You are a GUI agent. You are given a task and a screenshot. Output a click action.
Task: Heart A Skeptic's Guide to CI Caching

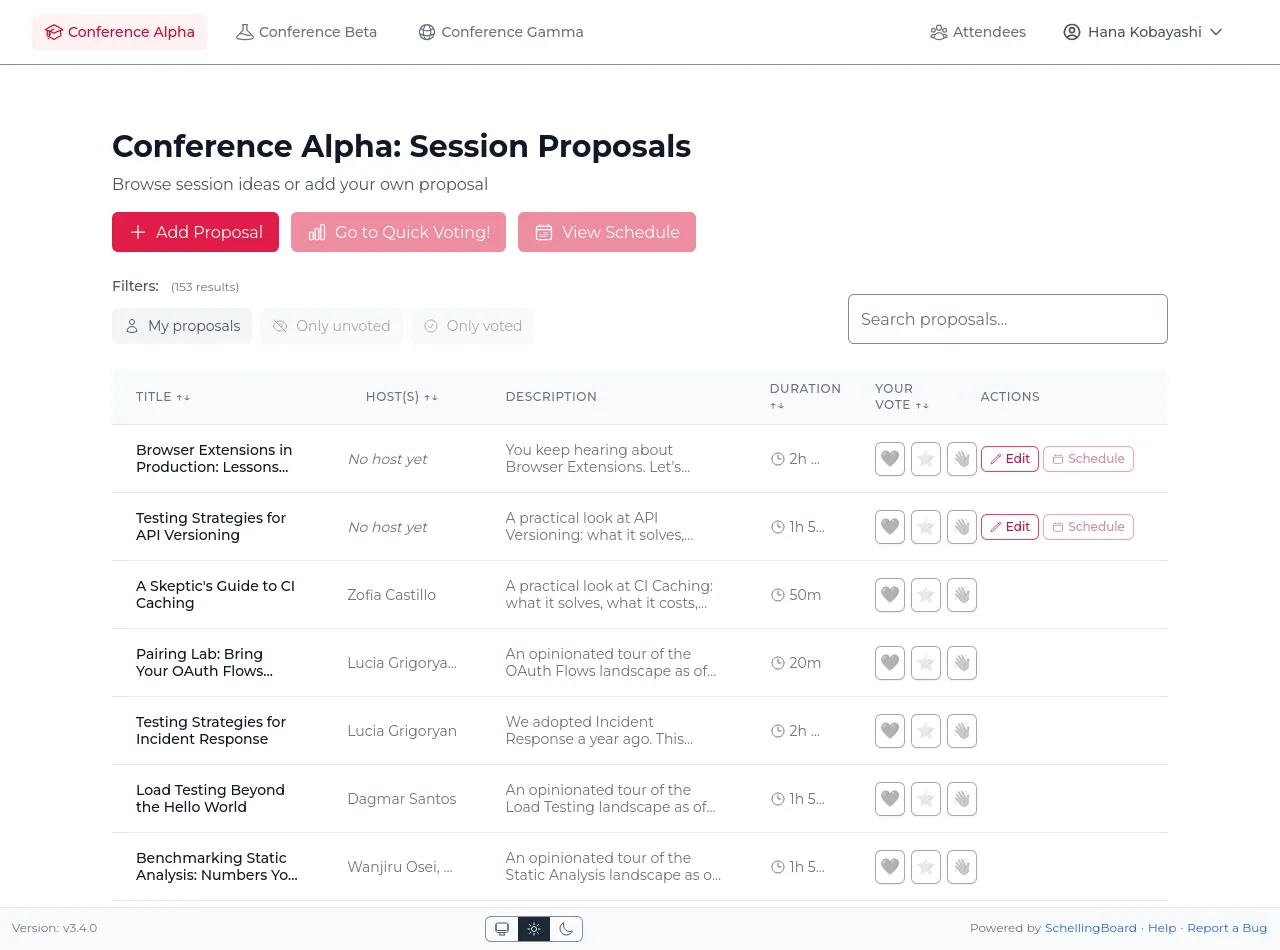click(x=890, y=595)
